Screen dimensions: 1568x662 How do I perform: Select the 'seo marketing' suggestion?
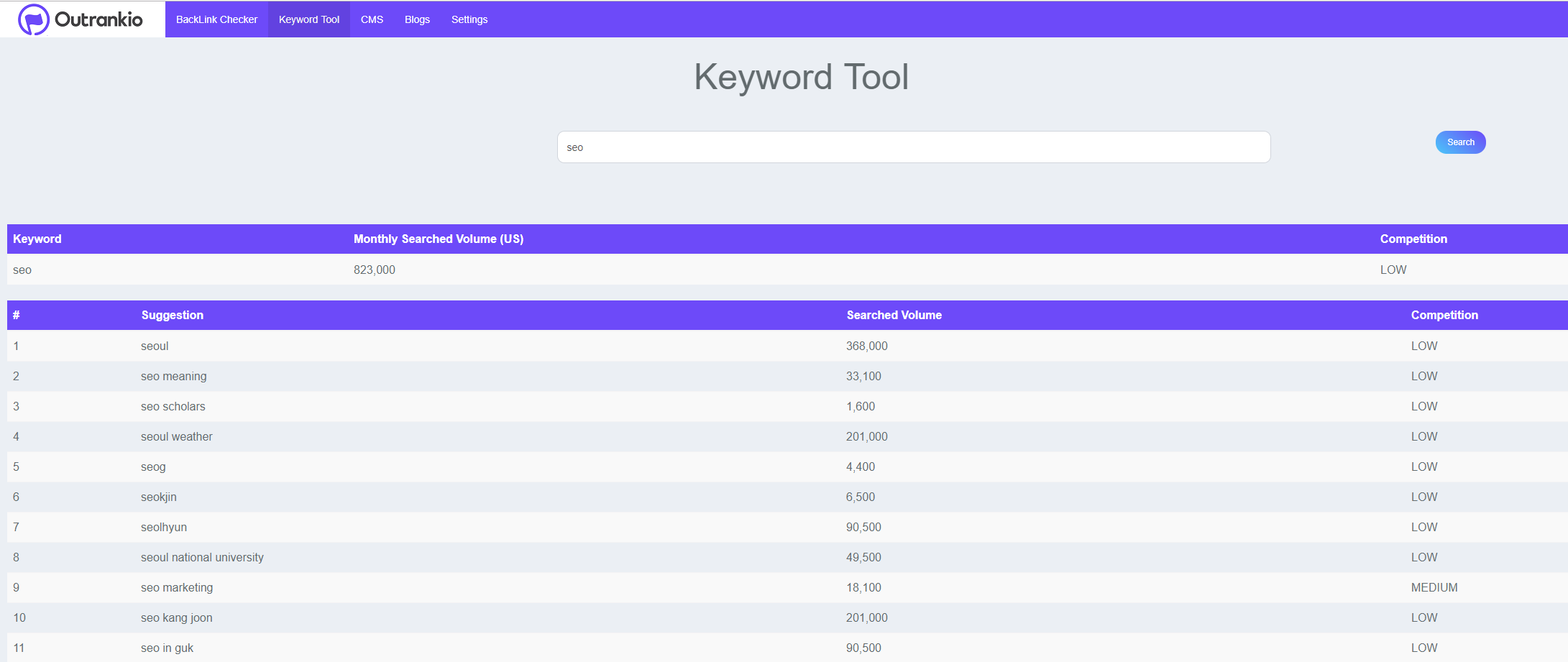pyautogui.click(x=176, y=588)
